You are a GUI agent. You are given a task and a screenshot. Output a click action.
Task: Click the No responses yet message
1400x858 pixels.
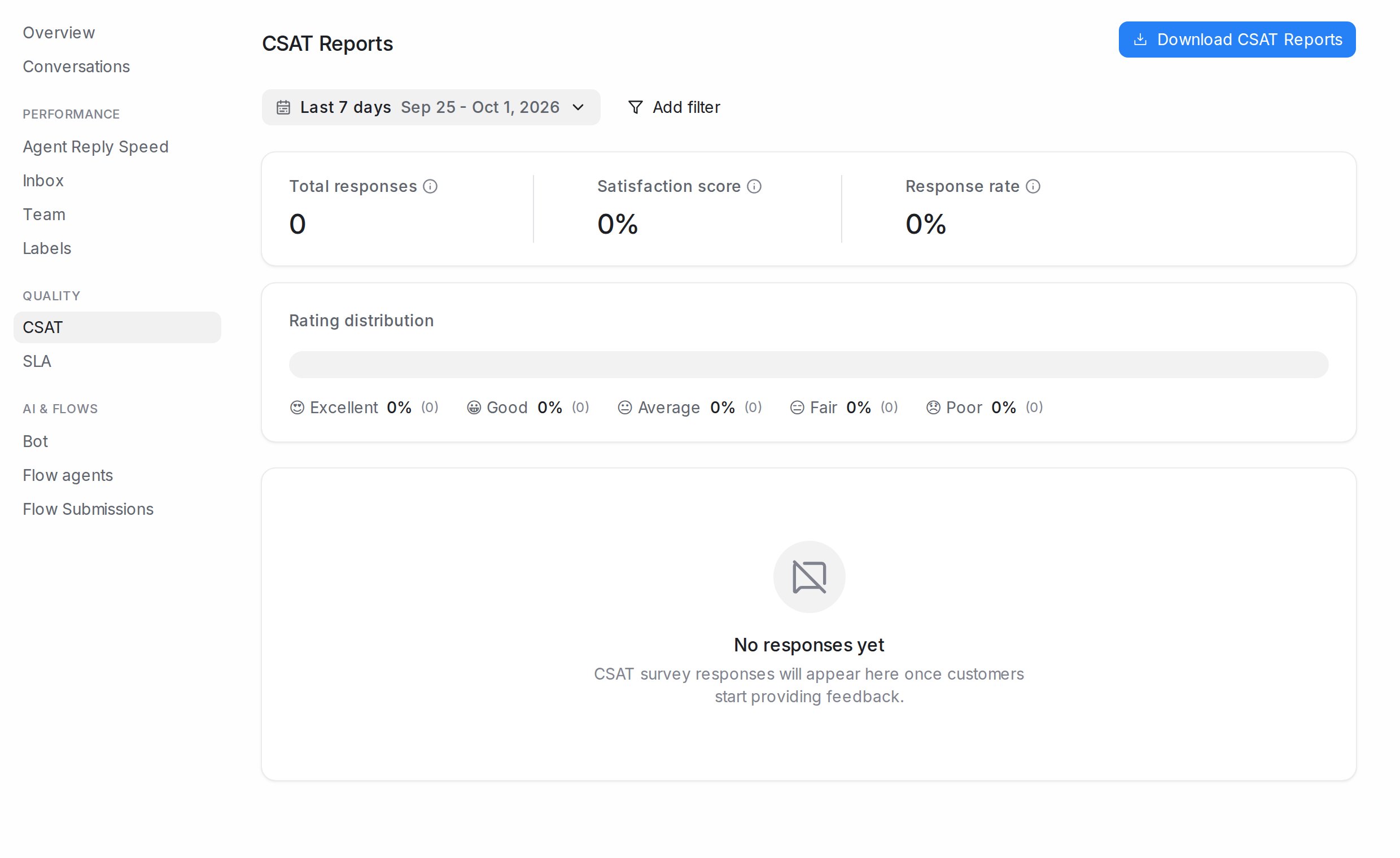point(809,645)
